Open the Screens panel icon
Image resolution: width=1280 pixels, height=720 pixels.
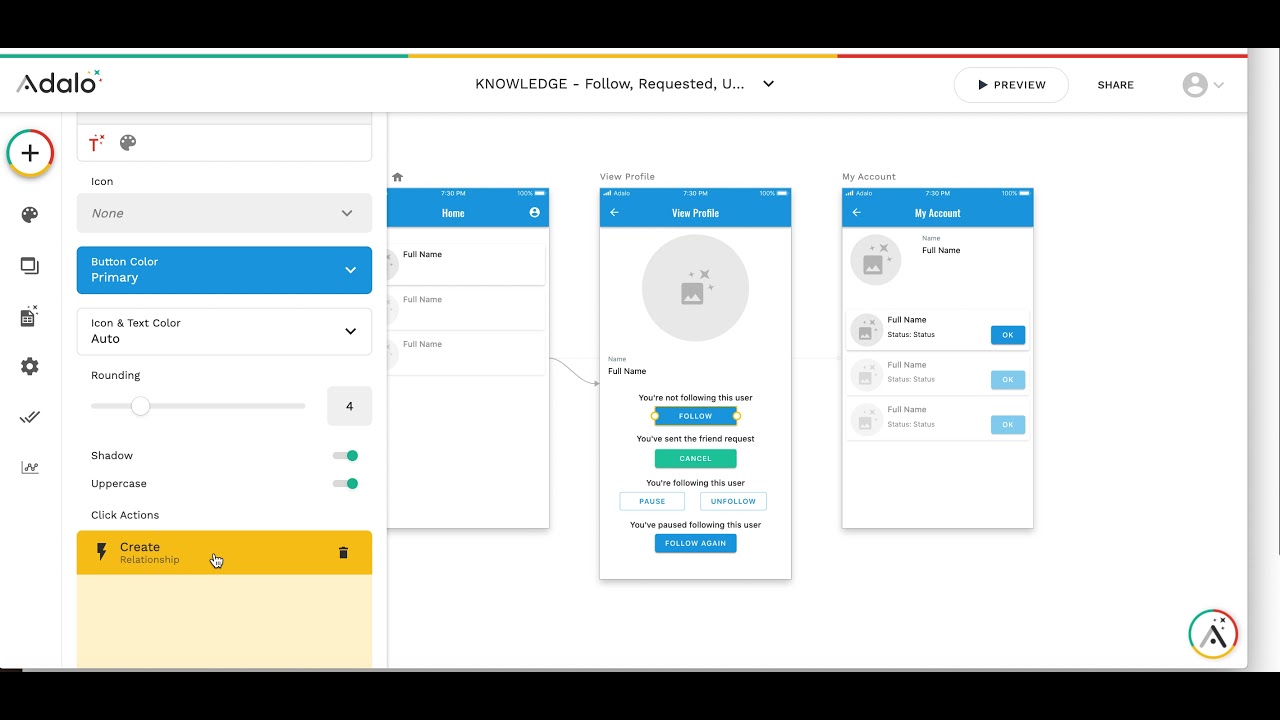pyautogui.click(x=30, y=266)
